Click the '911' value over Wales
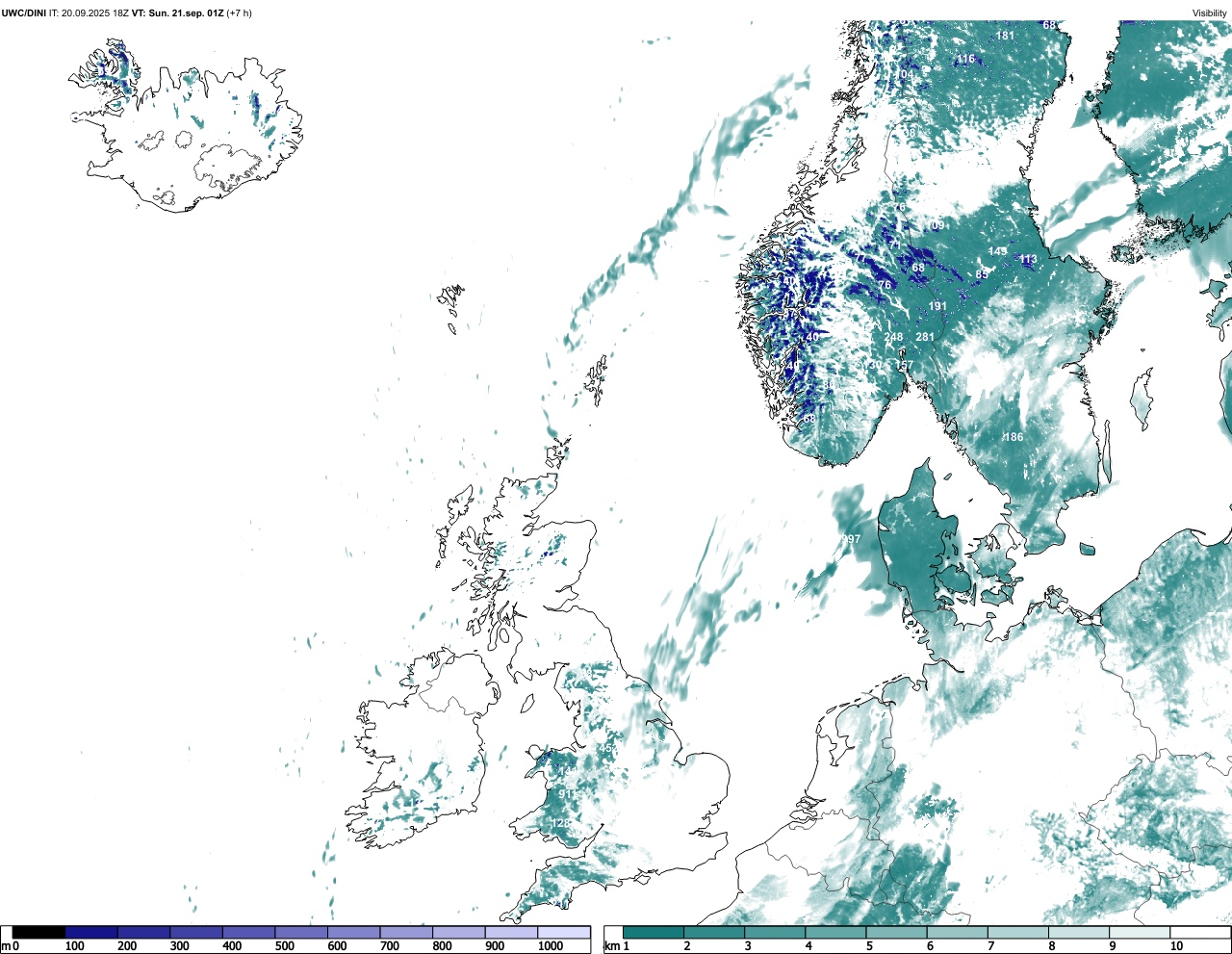 click(568, 794)
